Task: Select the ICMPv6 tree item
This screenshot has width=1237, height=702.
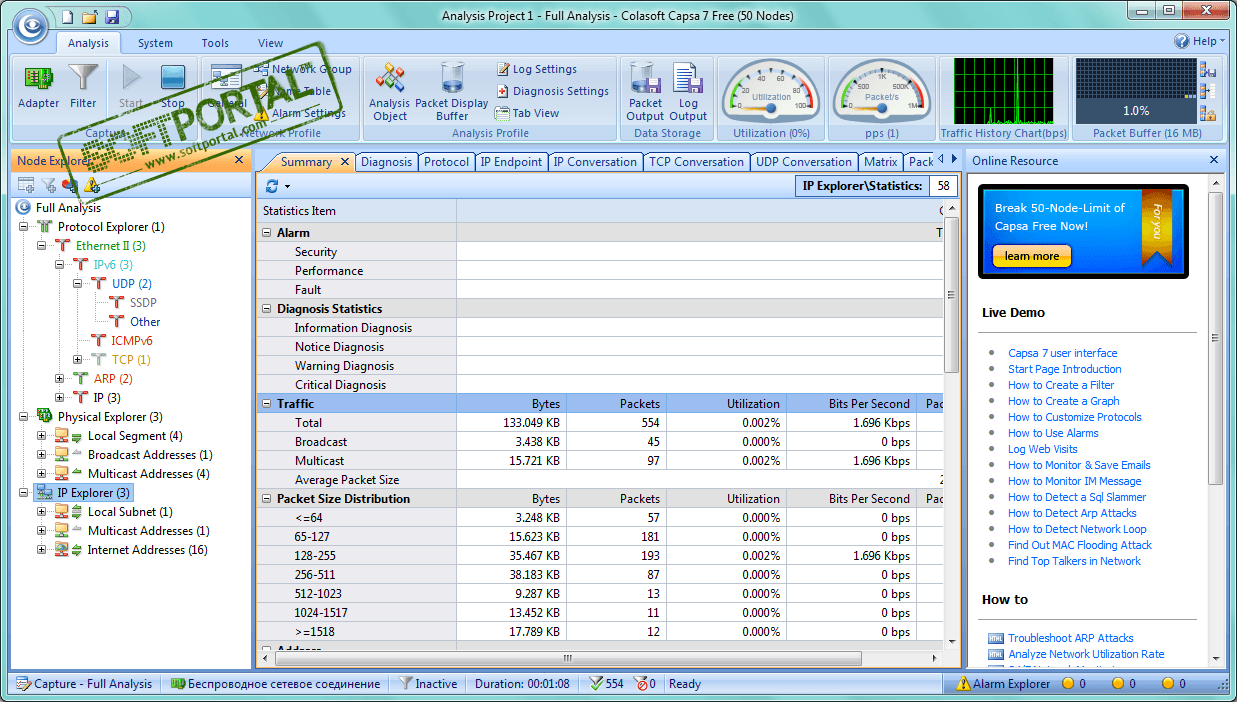Action: [131, 341]
